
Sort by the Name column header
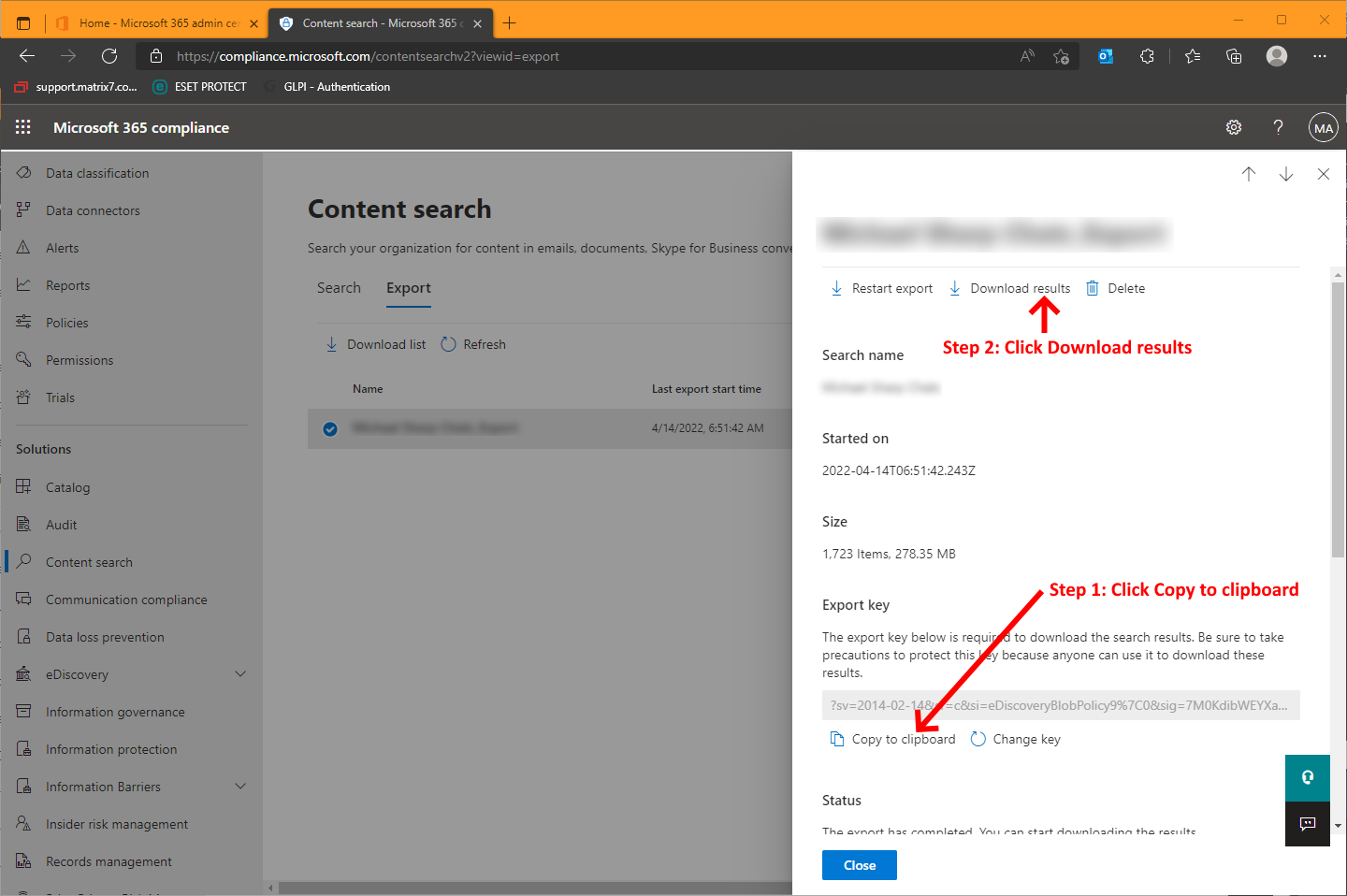click(368, 389)
